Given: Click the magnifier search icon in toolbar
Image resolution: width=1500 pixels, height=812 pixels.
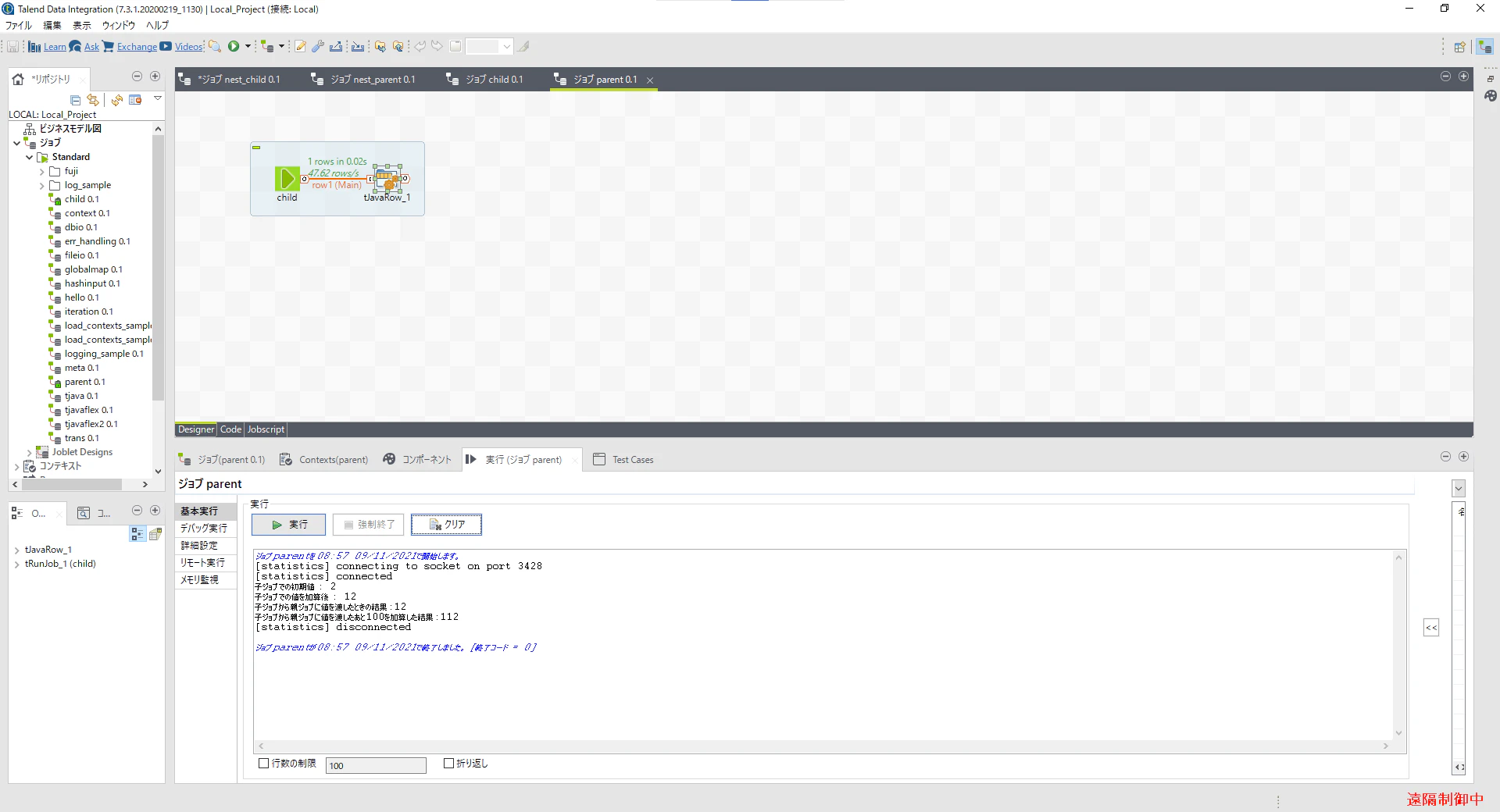Looking at the screenshot, I should (215, 47).
